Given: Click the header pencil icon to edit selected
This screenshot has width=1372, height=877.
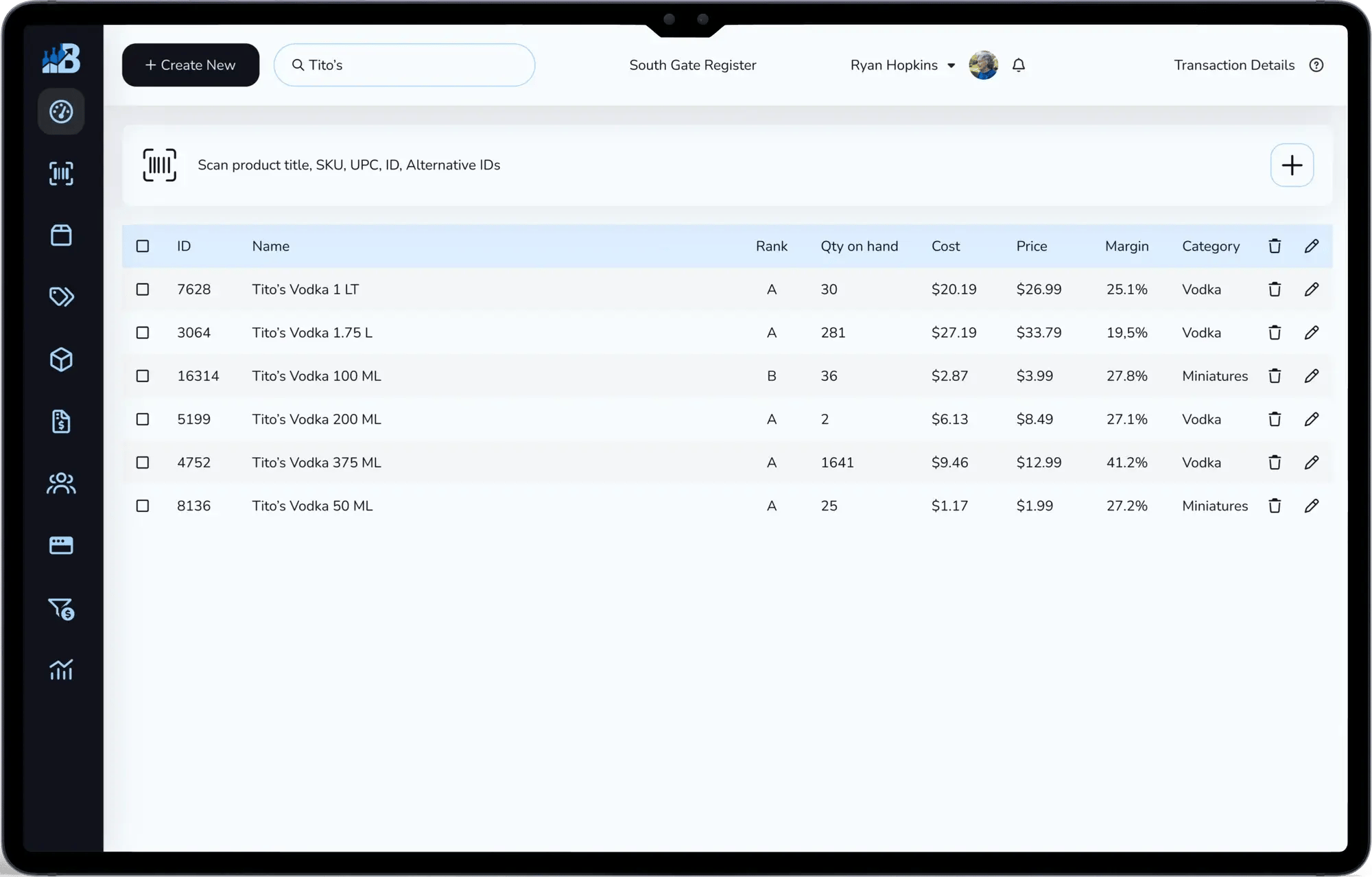Looking at the screenshot, I should pos(1311,246).
